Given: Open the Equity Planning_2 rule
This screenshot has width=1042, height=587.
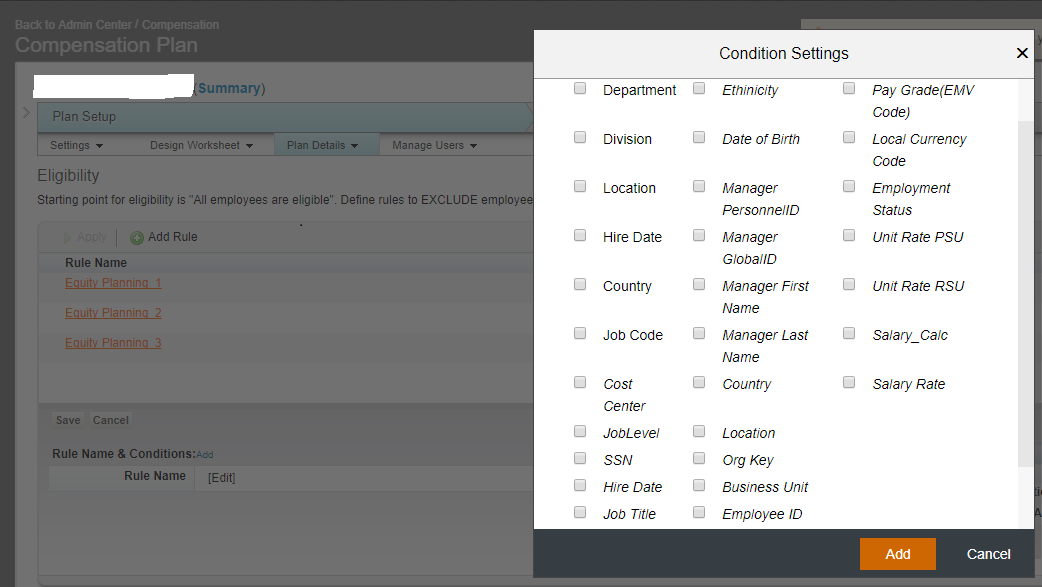Looking at the screenshot, I should click(113, 313).
